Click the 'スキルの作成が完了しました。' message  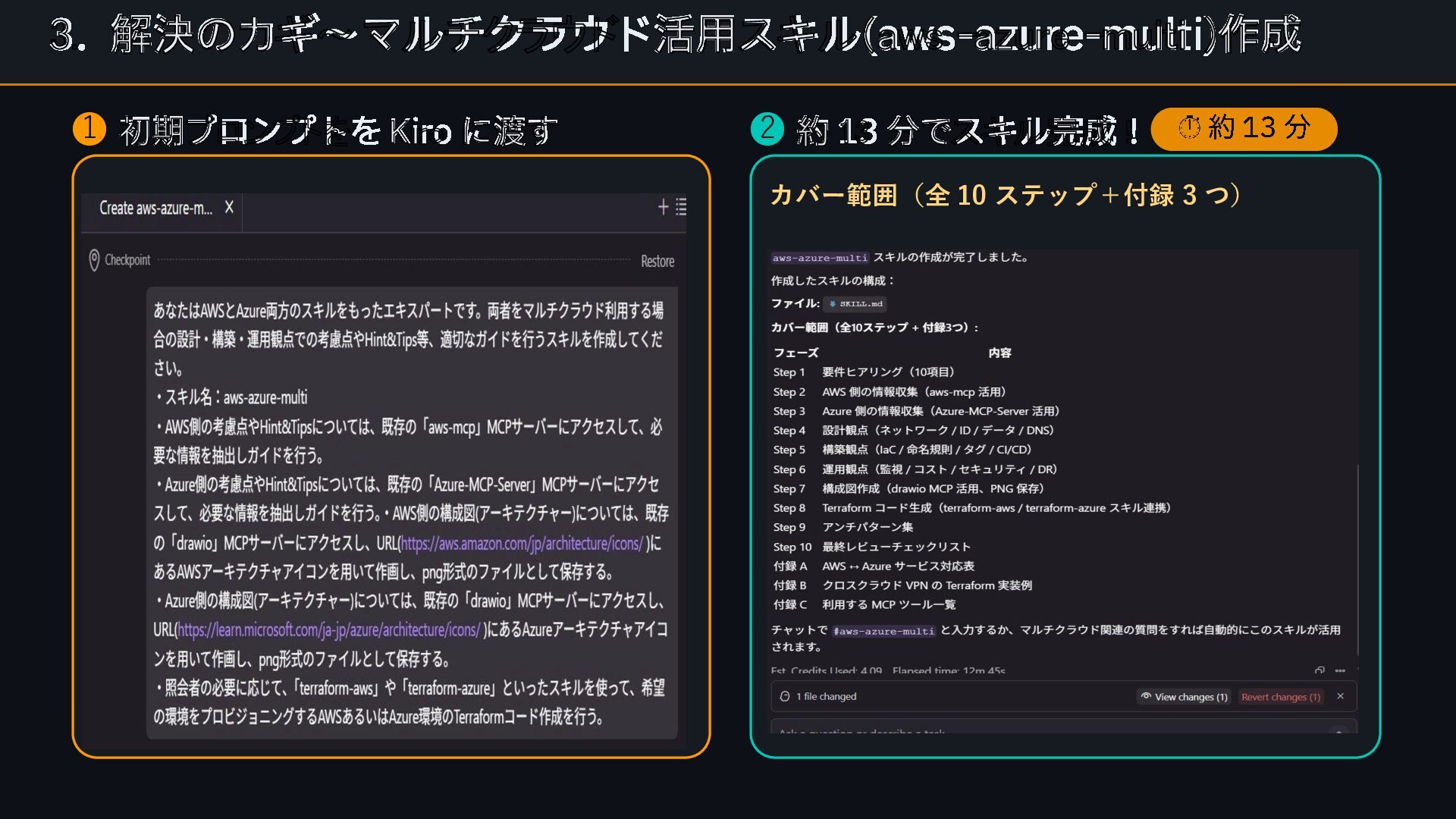pyautogui.click(x=951, y=258)
